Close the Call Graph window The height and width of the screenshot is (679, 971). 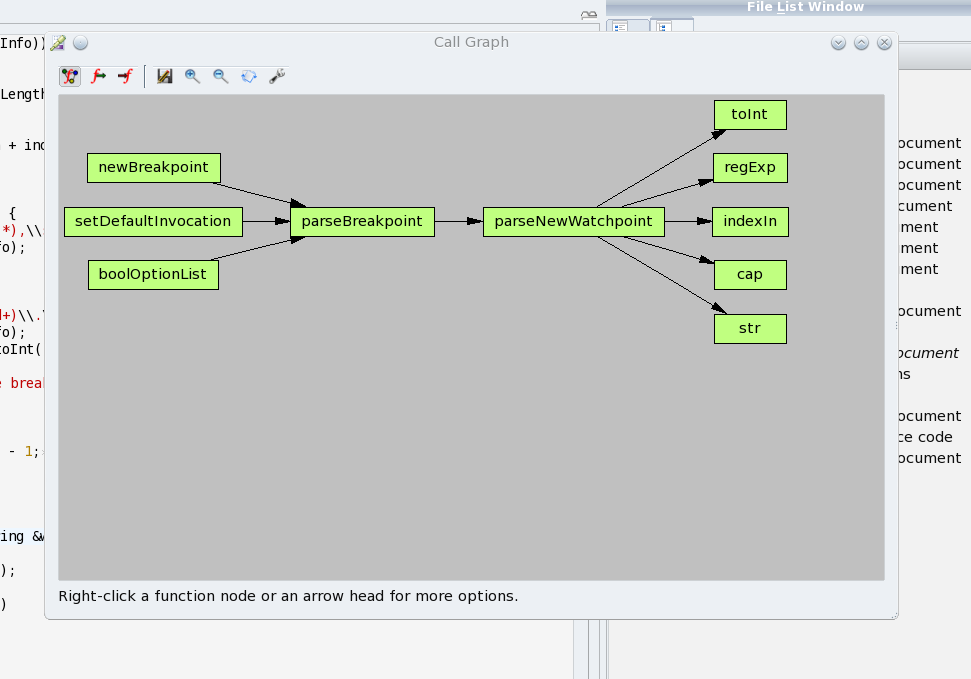click(x=884, y=43)
